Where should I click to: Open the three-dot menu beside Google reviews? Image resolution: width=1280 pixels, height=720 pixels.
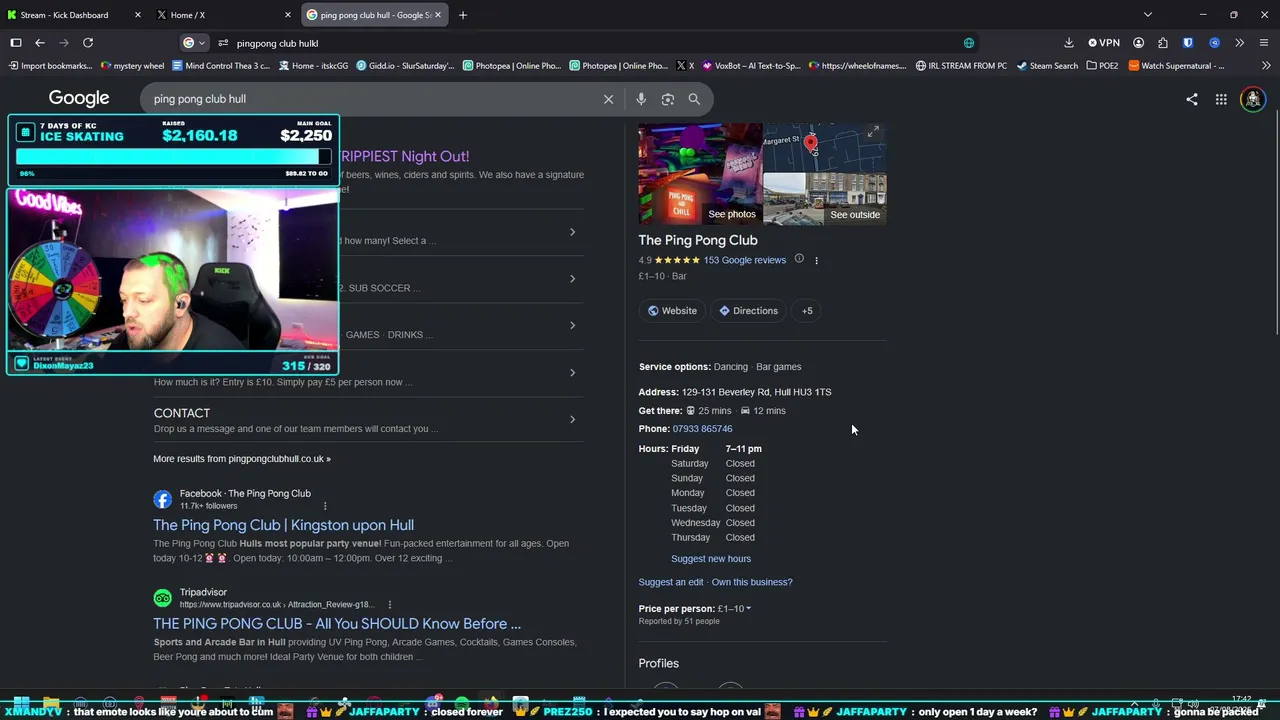(x=816, y=260)
